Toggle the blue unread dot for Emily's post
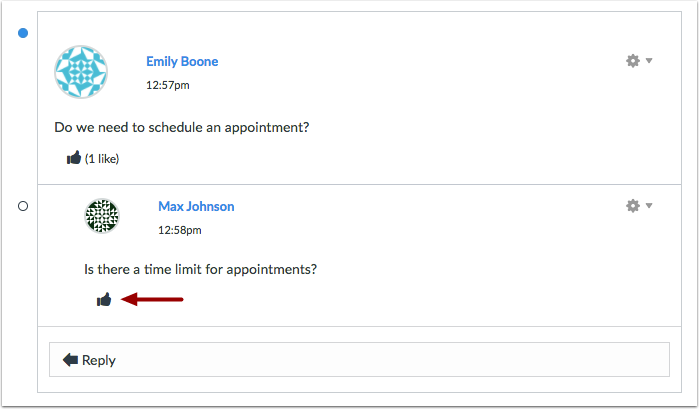Screen dimensions: 699x409 (x=23, y=33)
